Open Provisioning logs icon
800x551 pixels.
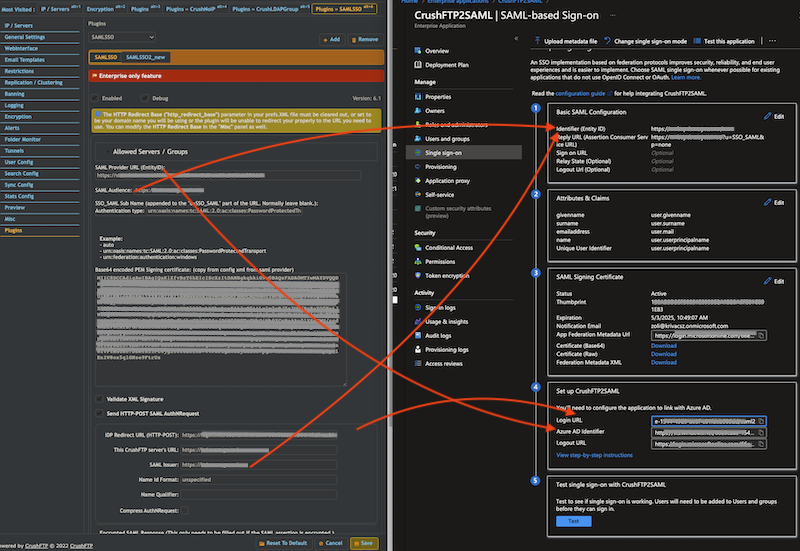pyautogui.click(x=418, y=349)
